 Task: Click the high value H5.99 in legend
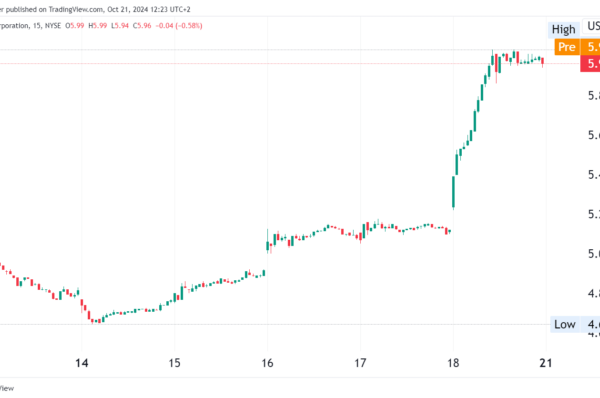[98, 26]
